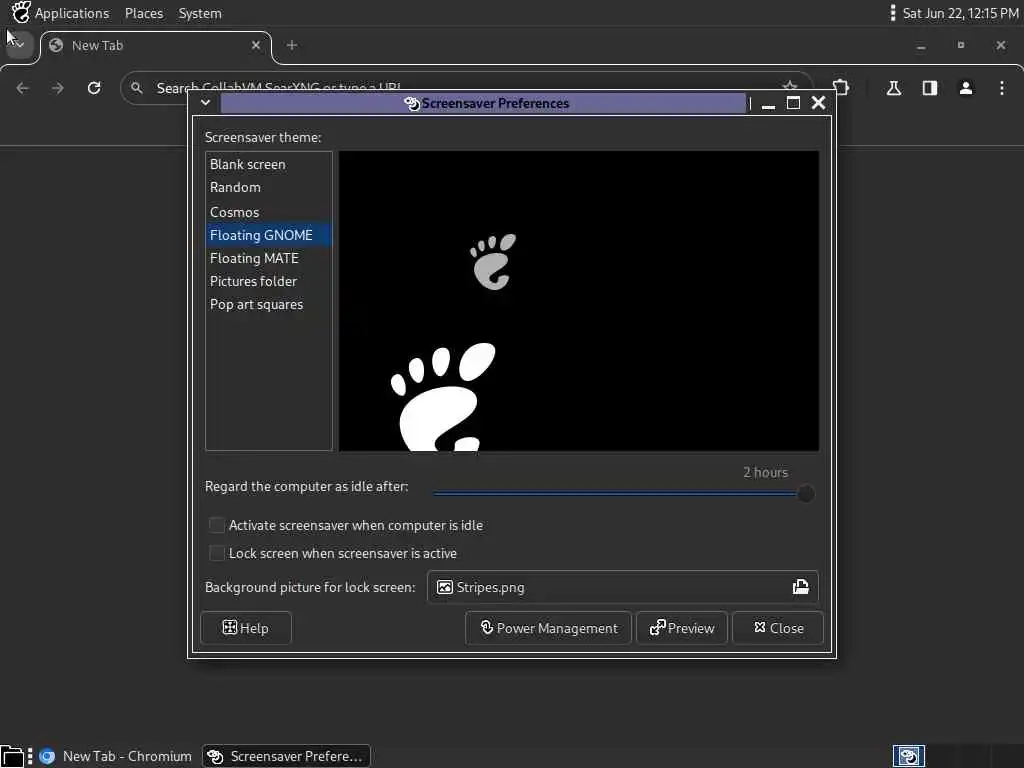This screenshot has width=1024, height=768.
Task: Open the System menu
Action: [200, 13]
